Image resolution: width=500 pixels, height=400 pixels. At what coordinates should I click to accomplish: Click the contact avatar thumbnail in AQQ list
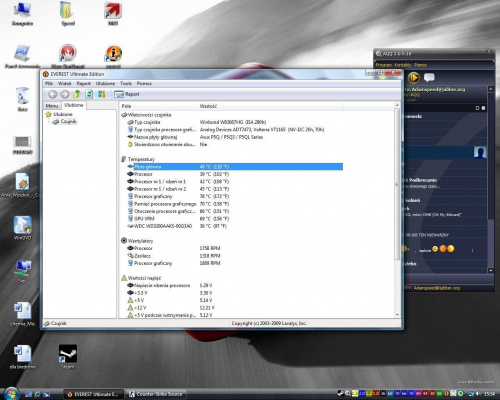480,152
